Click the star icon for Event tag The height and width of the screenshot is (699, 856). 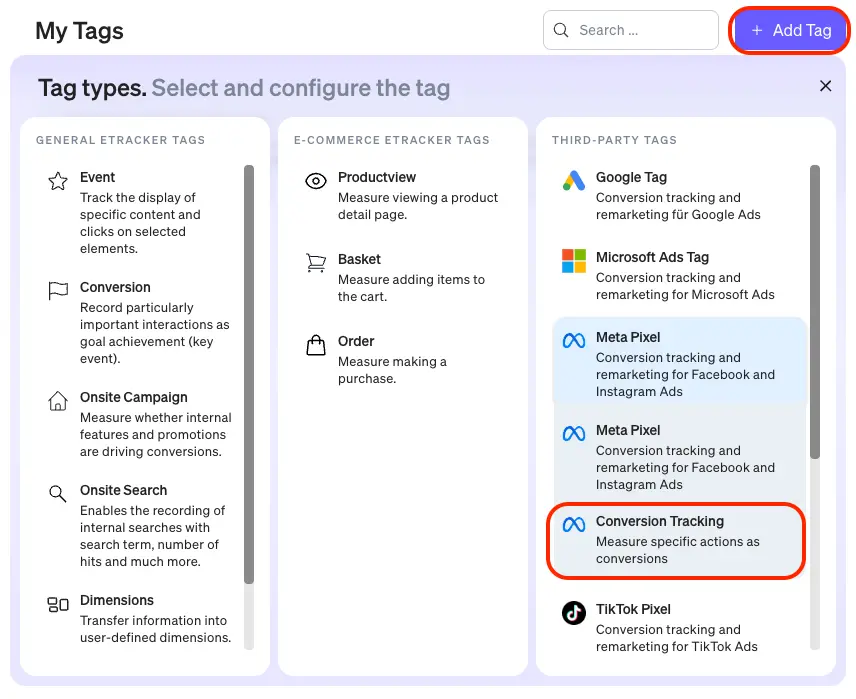(58, 181)
